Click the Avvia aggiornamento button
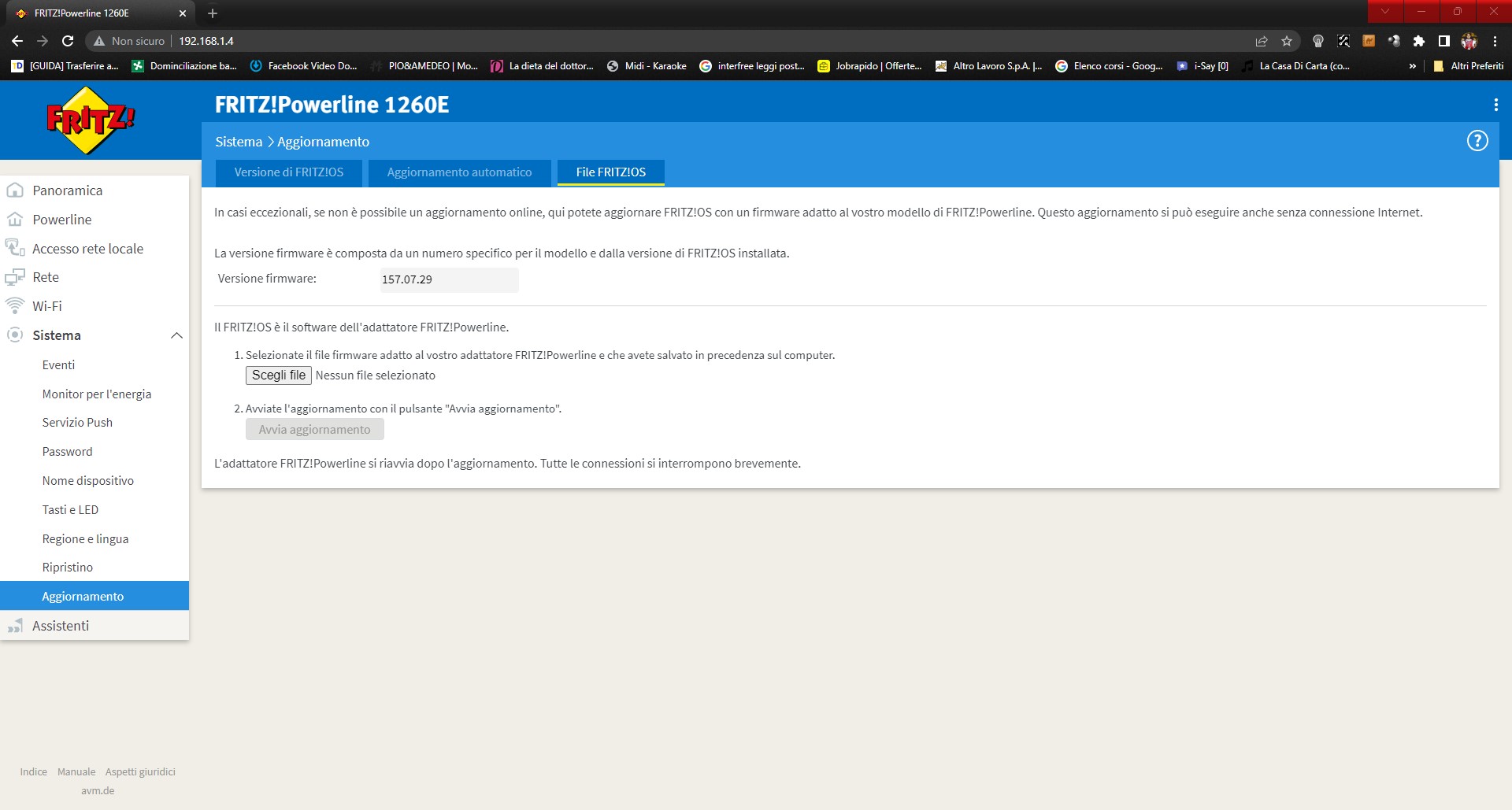 click(315, 430)
